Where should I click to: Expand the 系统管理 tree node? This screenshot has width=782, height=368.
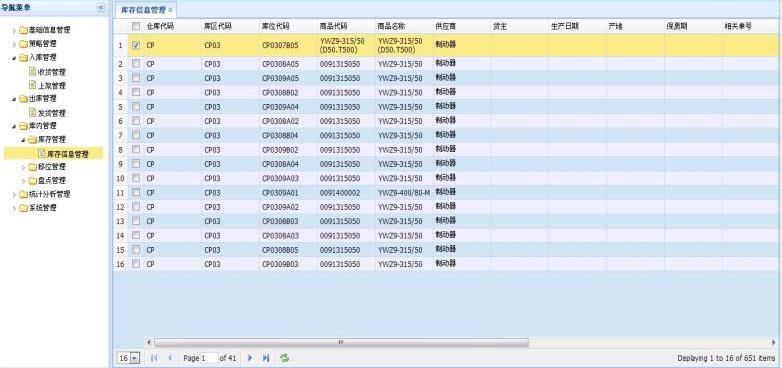(14, 208)
